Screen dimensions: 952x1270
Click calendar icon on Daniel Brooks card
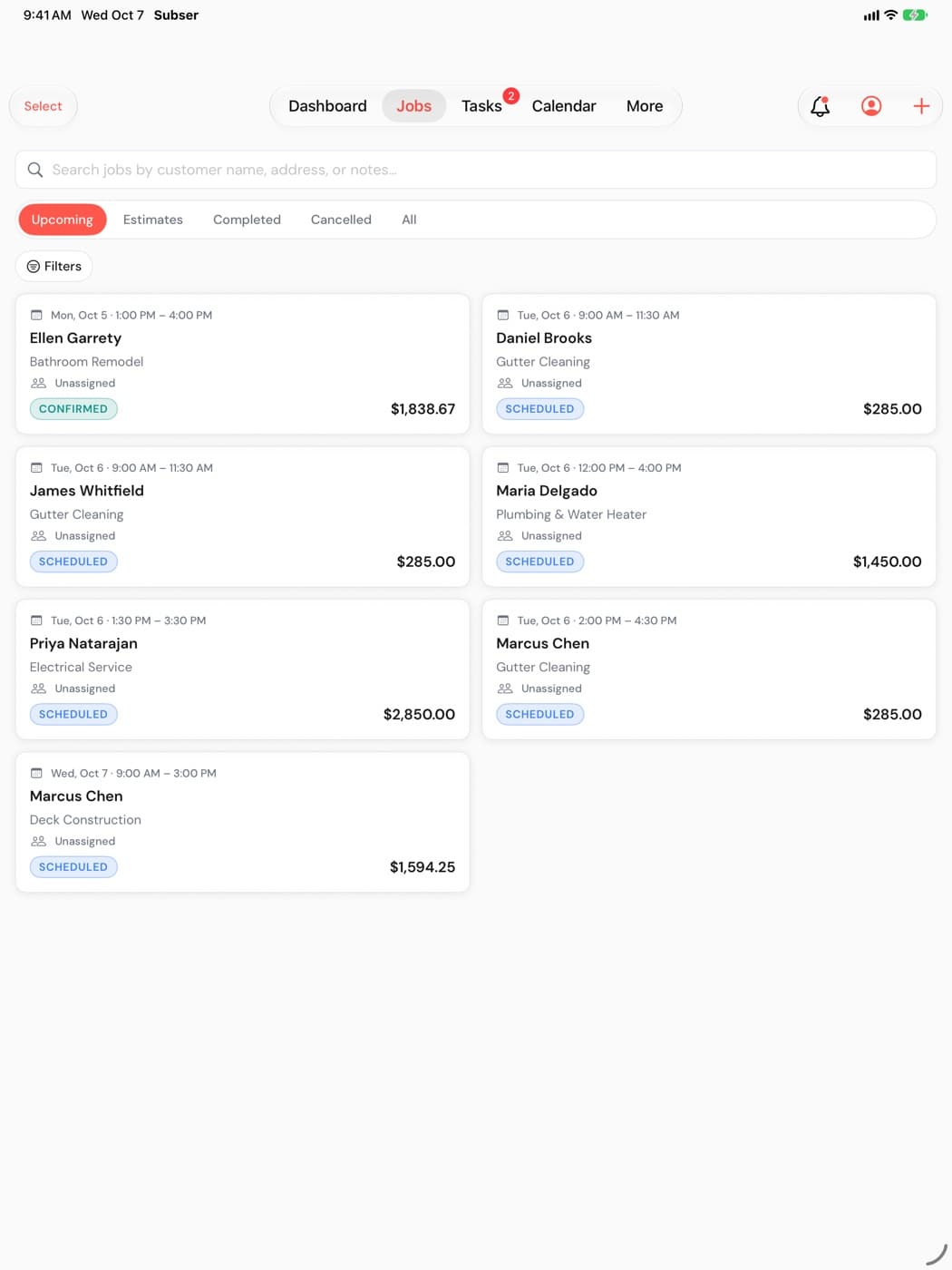point(503,315)
